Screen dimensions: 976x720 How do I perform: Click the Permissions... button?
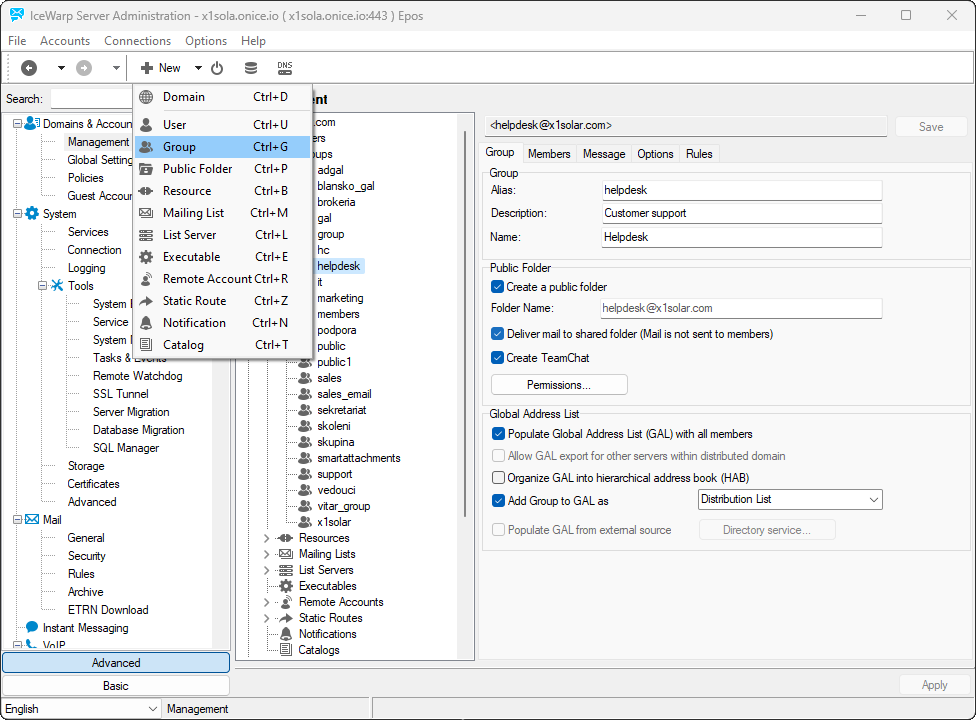point(559,385)
